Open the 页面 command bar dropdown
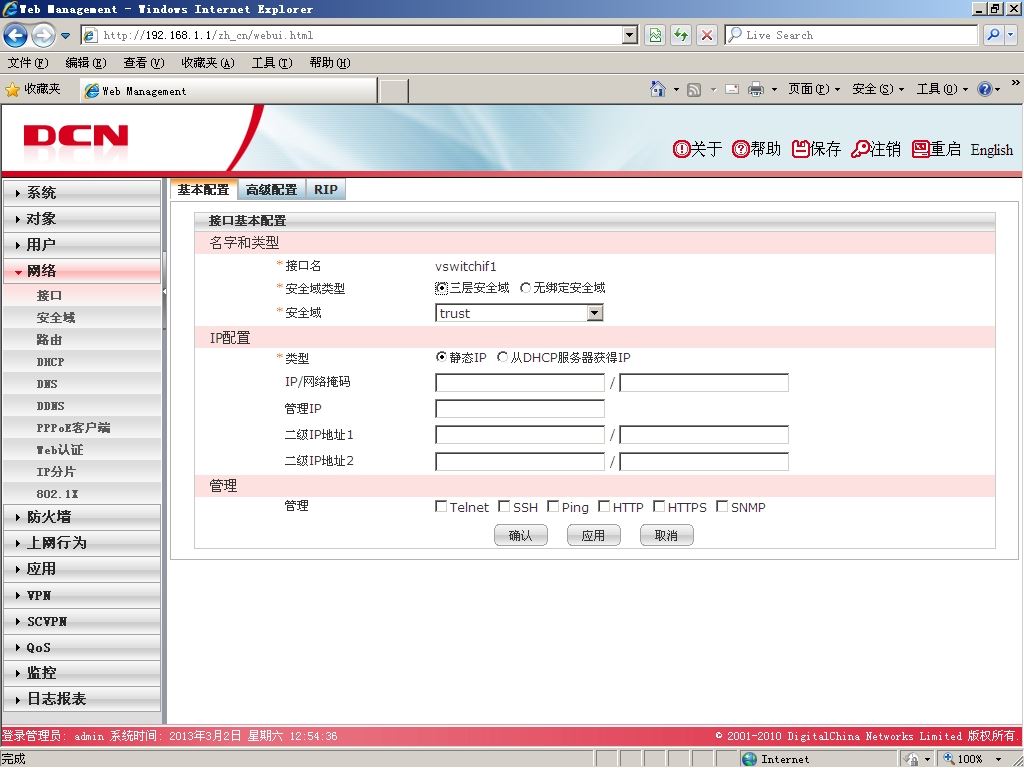The width and height of the screenshot is (1024, 768). coord(813,89)
